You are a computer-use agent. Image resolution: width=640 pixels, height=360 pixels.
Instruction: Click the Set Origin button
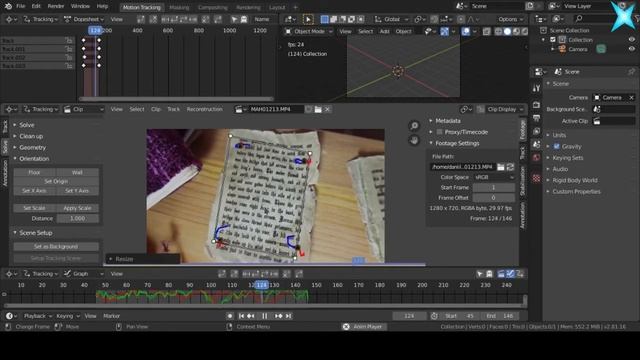coord(56,181)
